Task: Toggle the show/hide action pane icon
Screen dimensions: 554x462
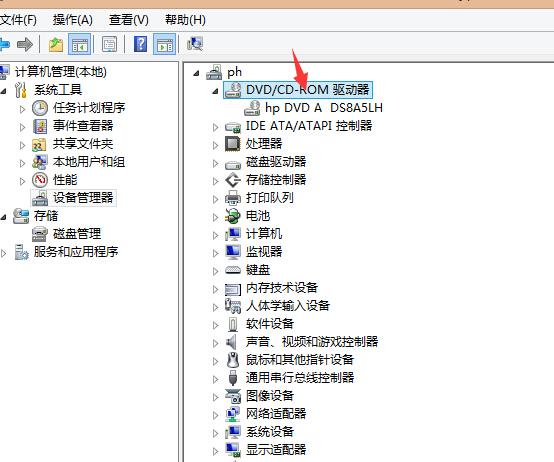Action: (165, 45)
